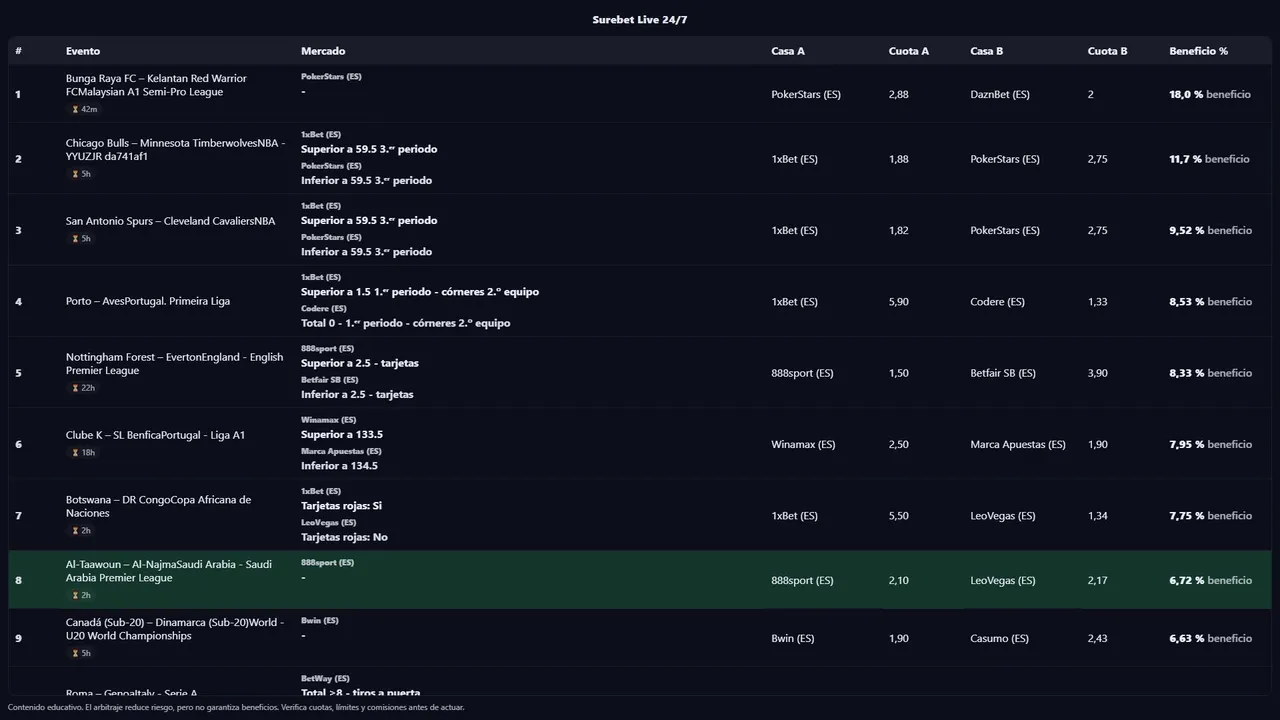The image size is (1280, 720).
Task: Click the Mercado column header
Action: click(x=323, y=51)
